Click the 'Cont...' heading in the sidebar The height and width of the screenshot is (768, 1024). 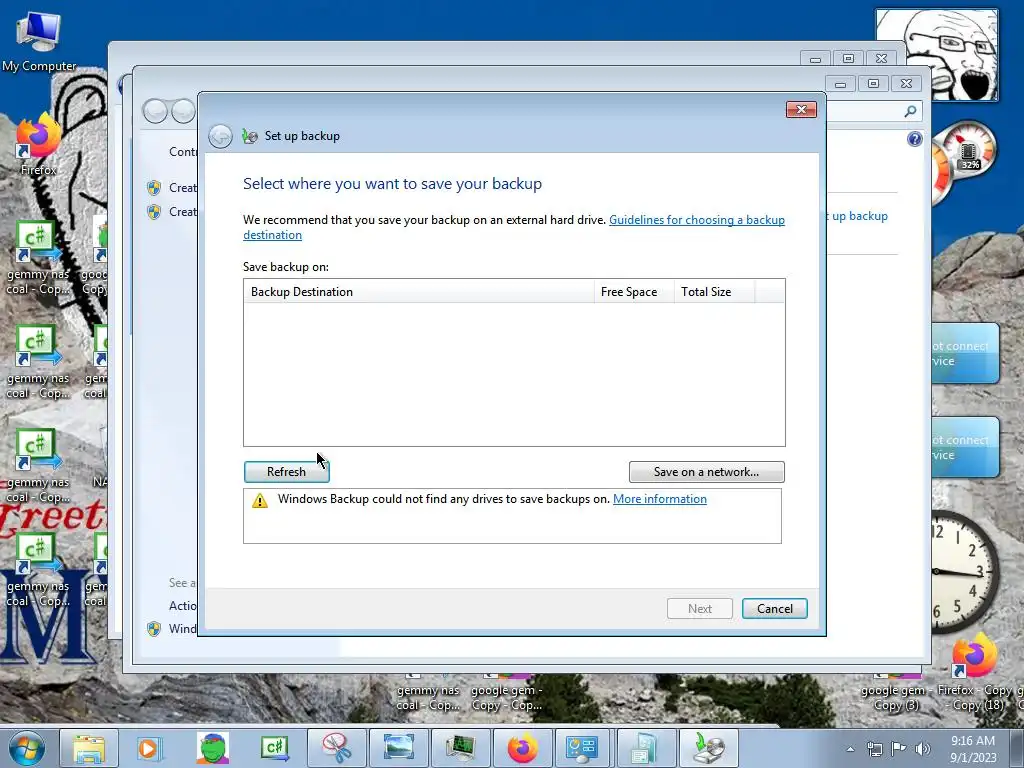click(x=182, y=152)
